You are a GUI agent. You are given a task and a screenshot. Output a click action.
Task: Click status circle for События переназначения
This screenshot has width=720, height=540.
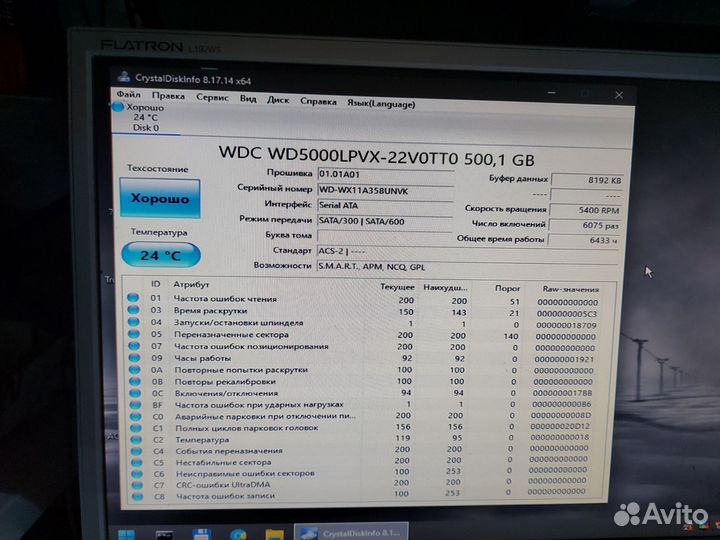pos(136,451)
